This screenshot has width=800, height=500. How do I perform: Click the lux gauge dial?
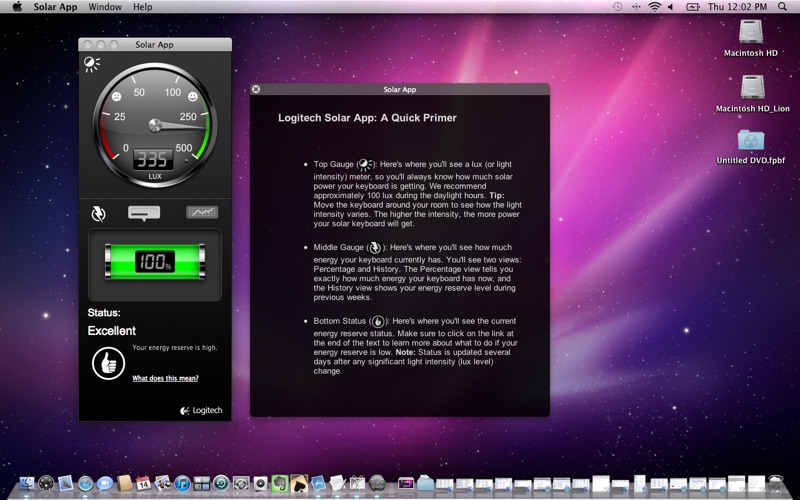[x=155, y=125]
